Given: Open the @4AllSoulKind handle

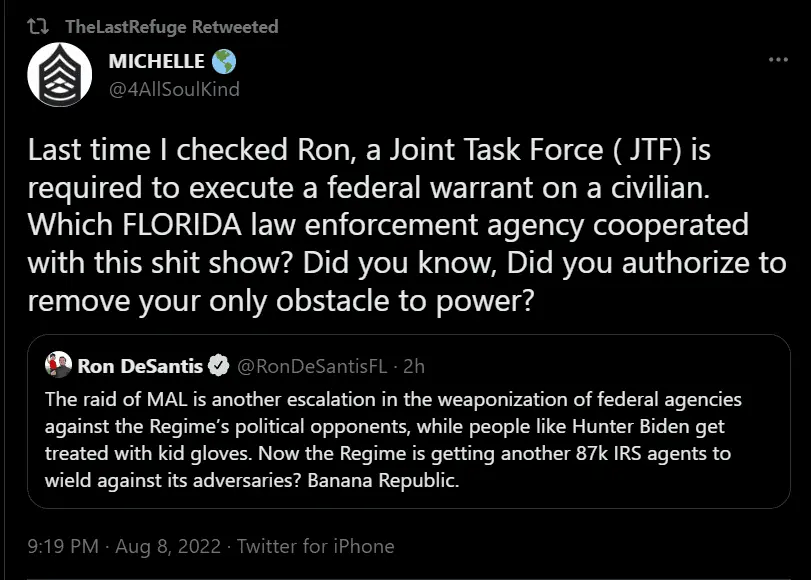Looking at the screenshot, I should point(173,89).
